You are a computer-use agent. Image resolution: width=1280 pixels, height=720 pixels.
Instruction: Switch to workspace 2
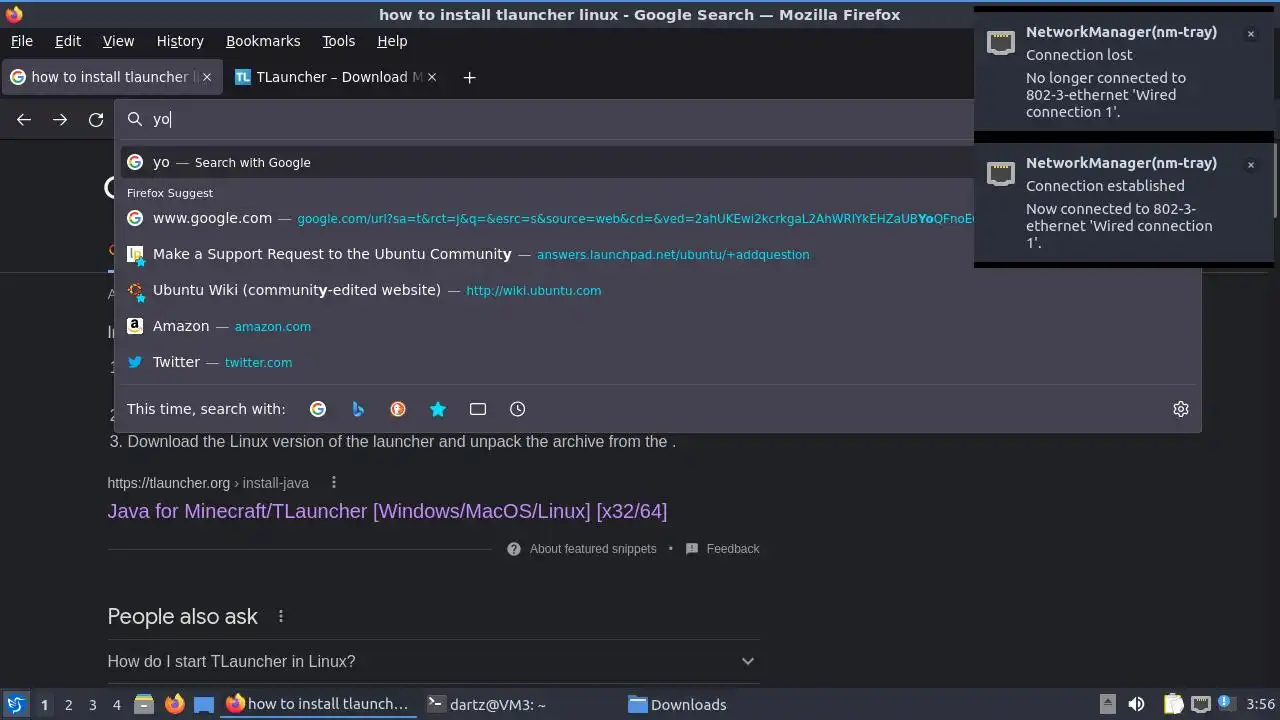pos(68,705)
